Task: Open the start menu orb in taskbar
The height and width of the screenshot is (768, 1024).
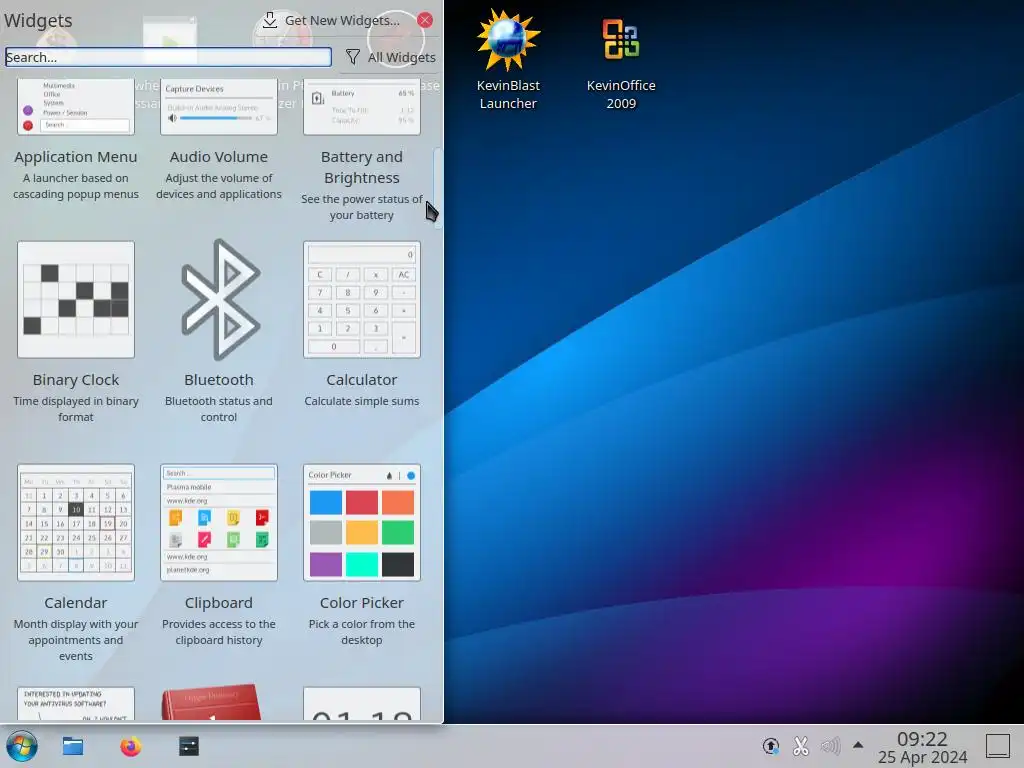Action: 22,746
